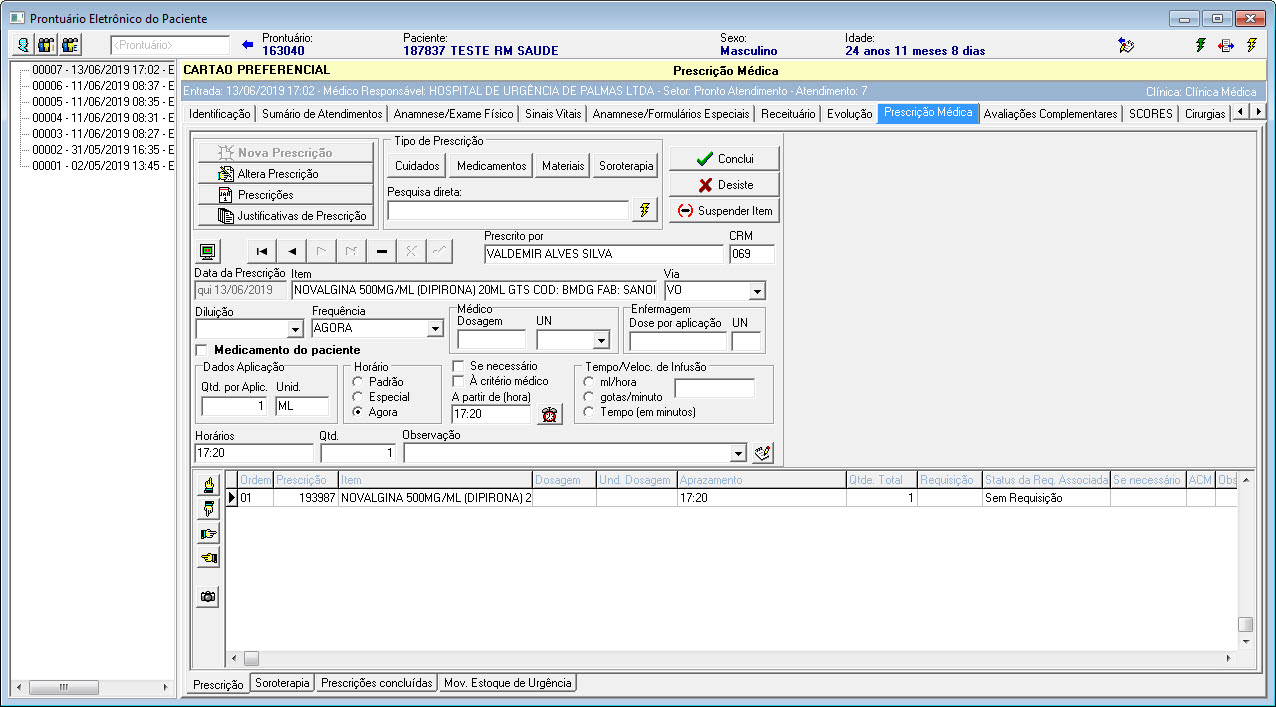Click Altera Prescrição button
The image size is (1276, 707).
[x=286, y=174]
